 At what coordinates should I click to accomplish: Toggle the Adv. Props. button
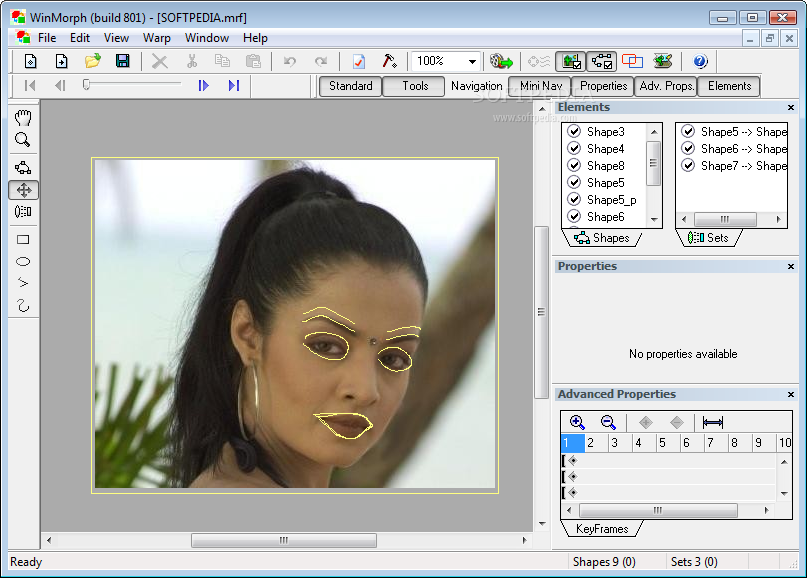666,86
